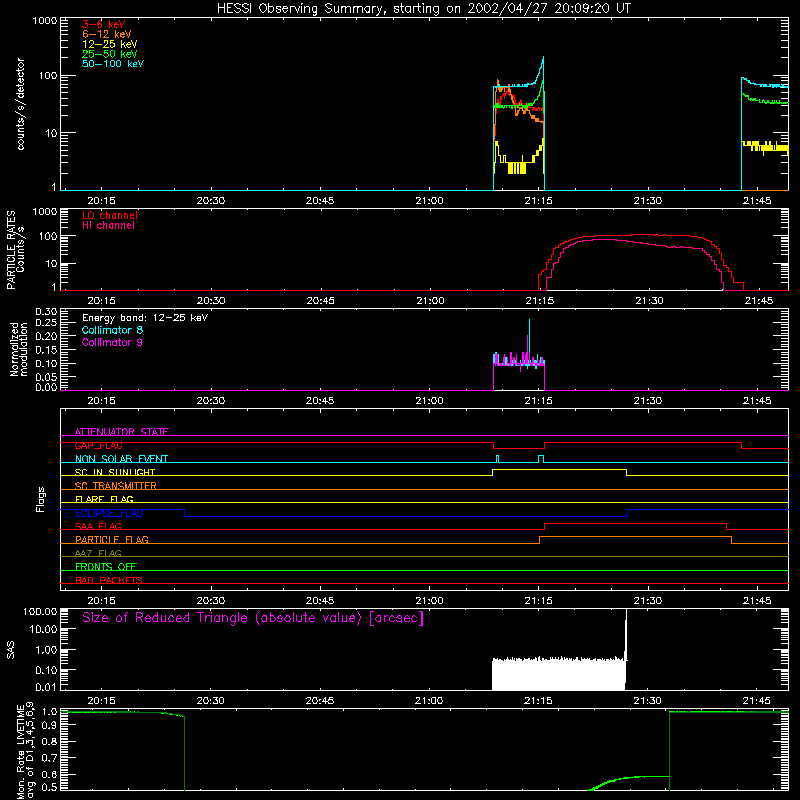Screen dimensions: 800x800
Task: Click the HESSI Observing Summary title text
Action: click(x=424, y=9)
